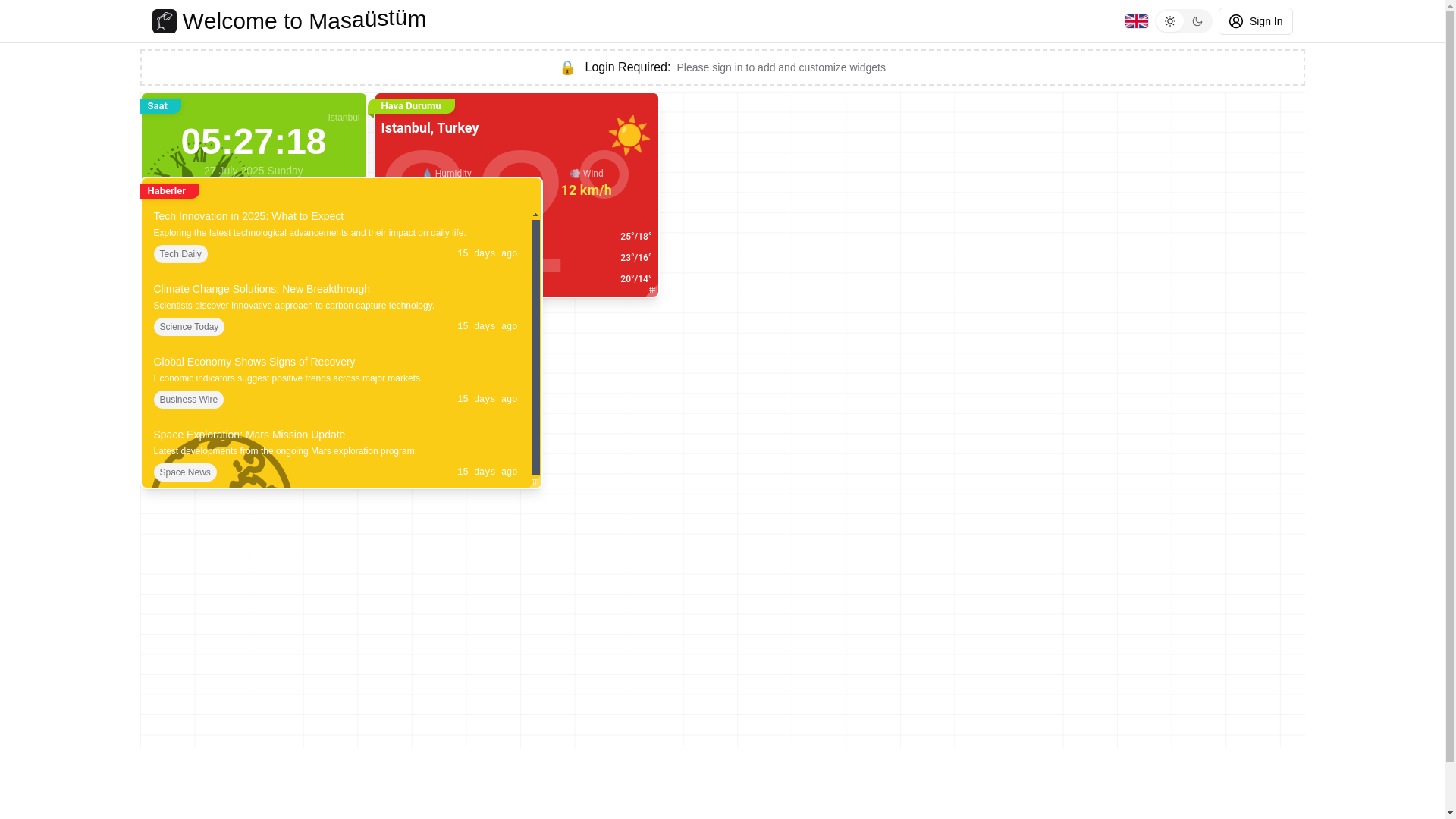Select the Haberler widget label

coord(169,191)
